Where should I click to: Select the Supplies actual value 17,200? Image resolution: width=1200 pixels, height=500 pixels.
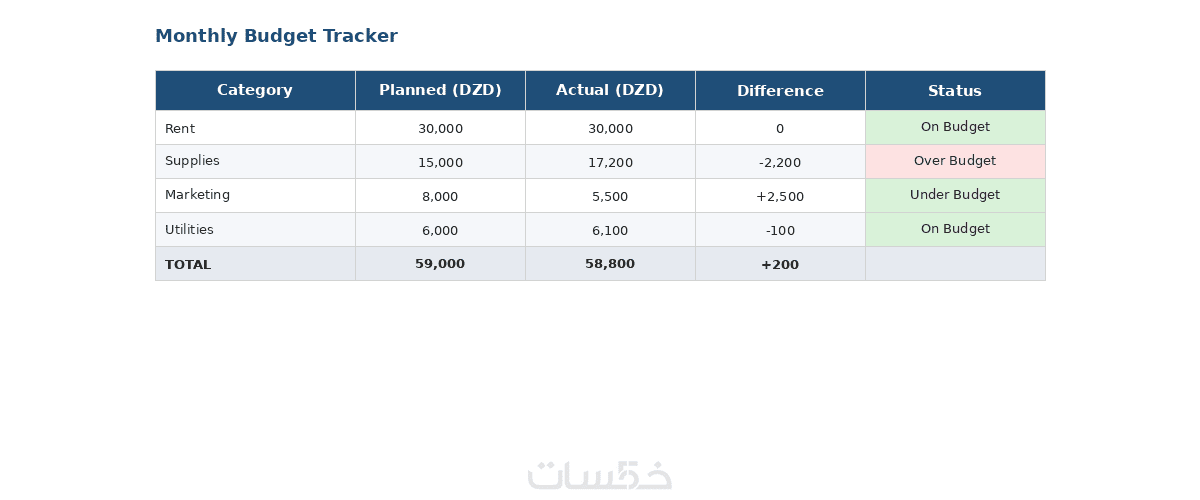pyautogui.click(x=610, y=162)
